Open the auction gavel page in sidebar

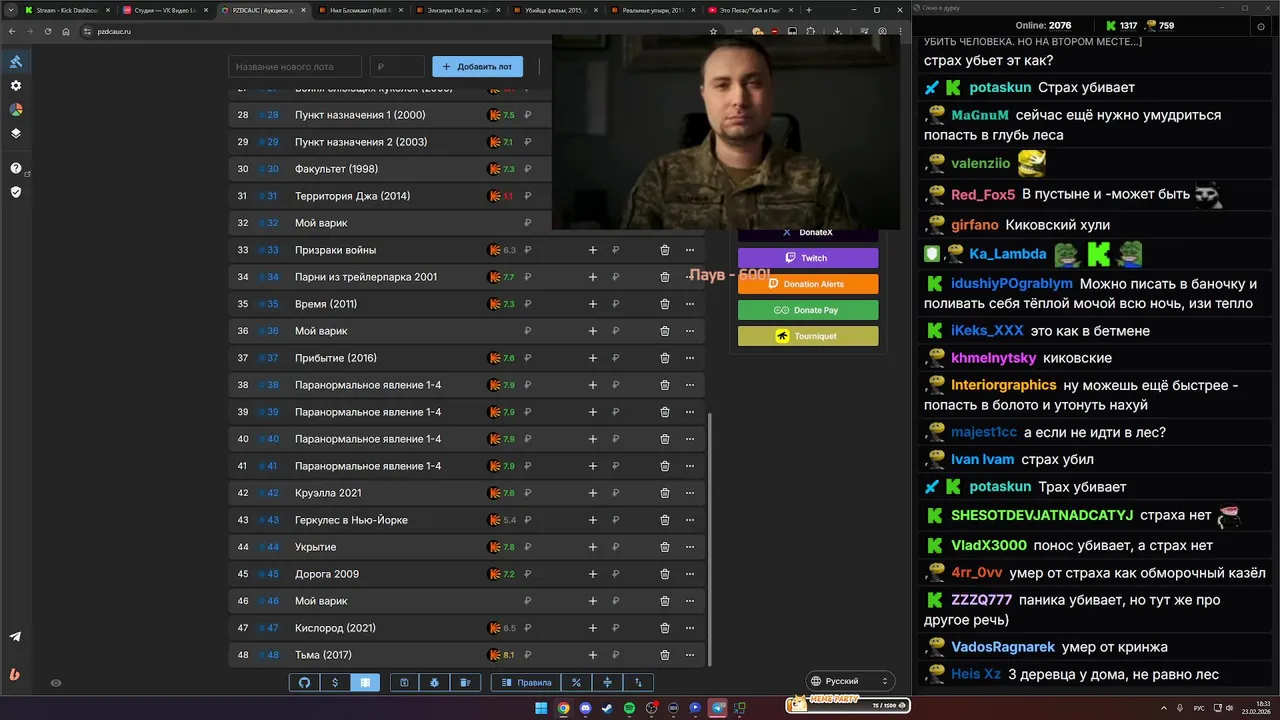click(16, 62)
